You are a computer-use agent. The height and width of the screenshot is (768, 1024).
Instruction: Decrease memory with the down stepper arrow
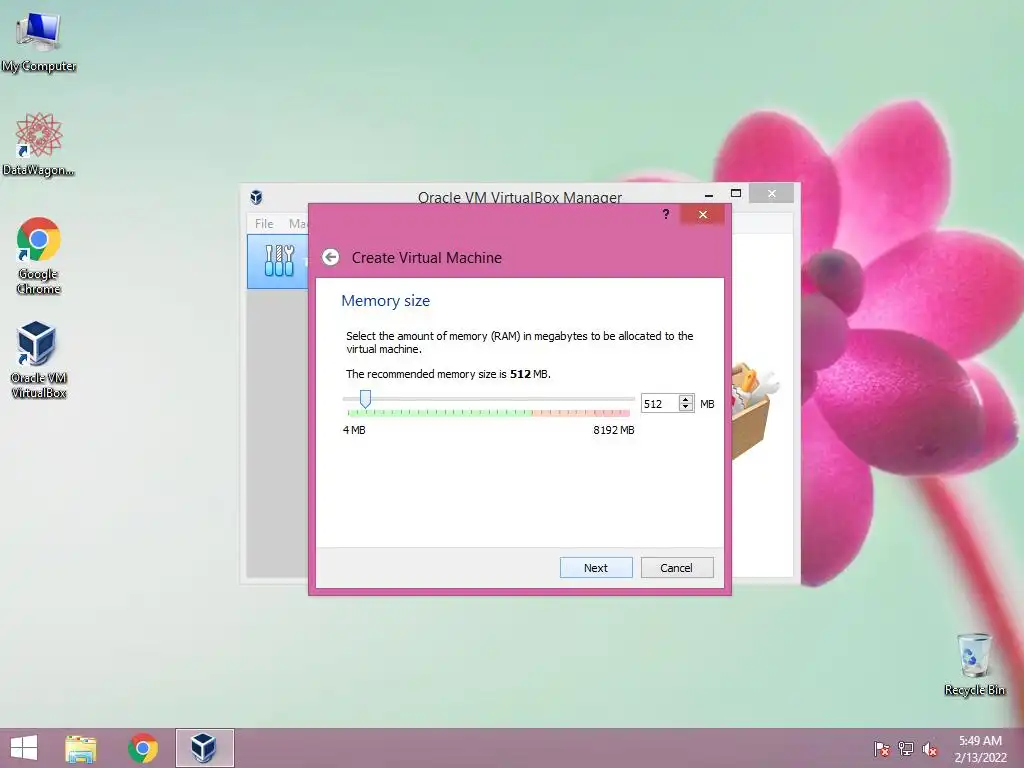(686, 408)
